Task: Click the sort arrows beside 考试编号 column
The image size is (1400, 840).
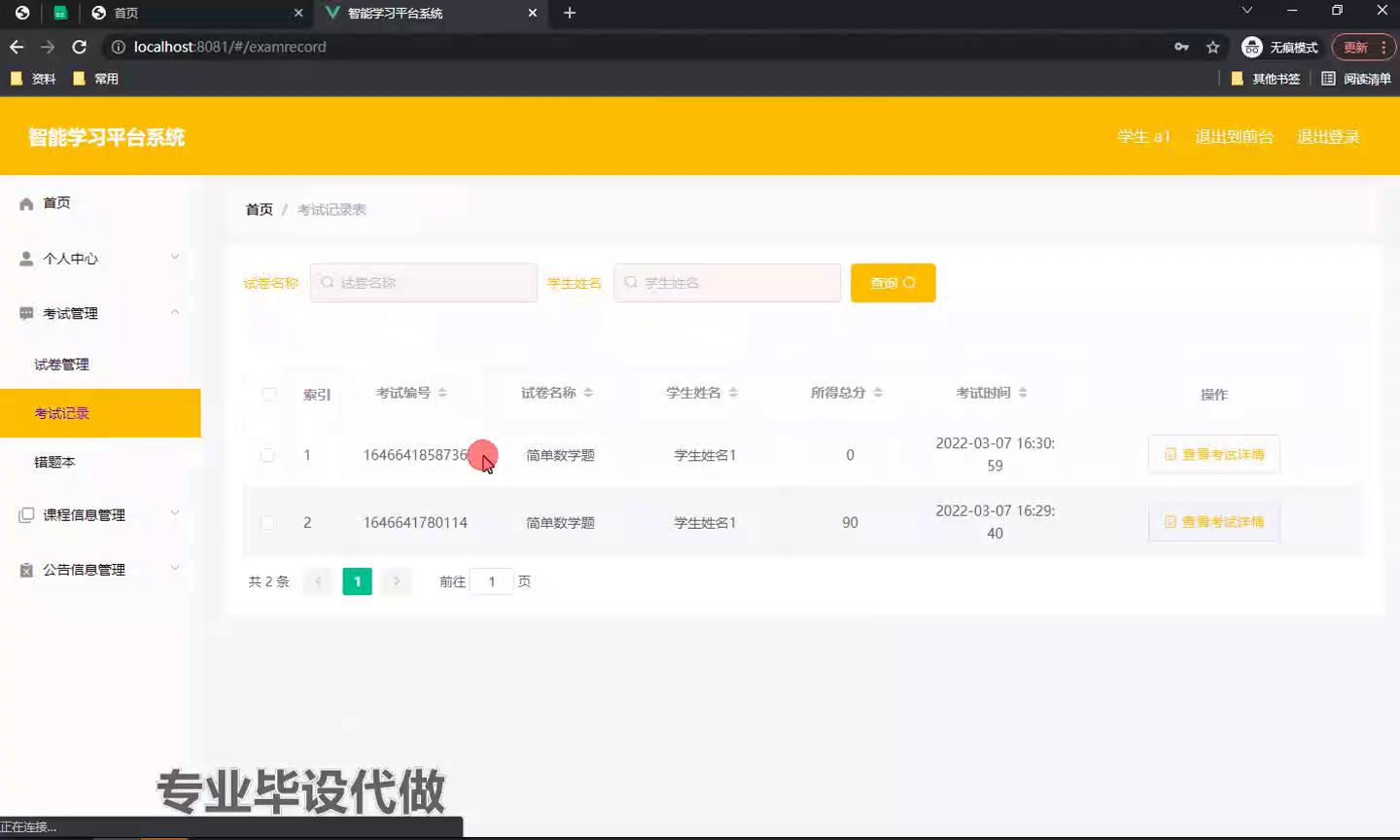Action: pyautogui.click(x=442, y=393)
